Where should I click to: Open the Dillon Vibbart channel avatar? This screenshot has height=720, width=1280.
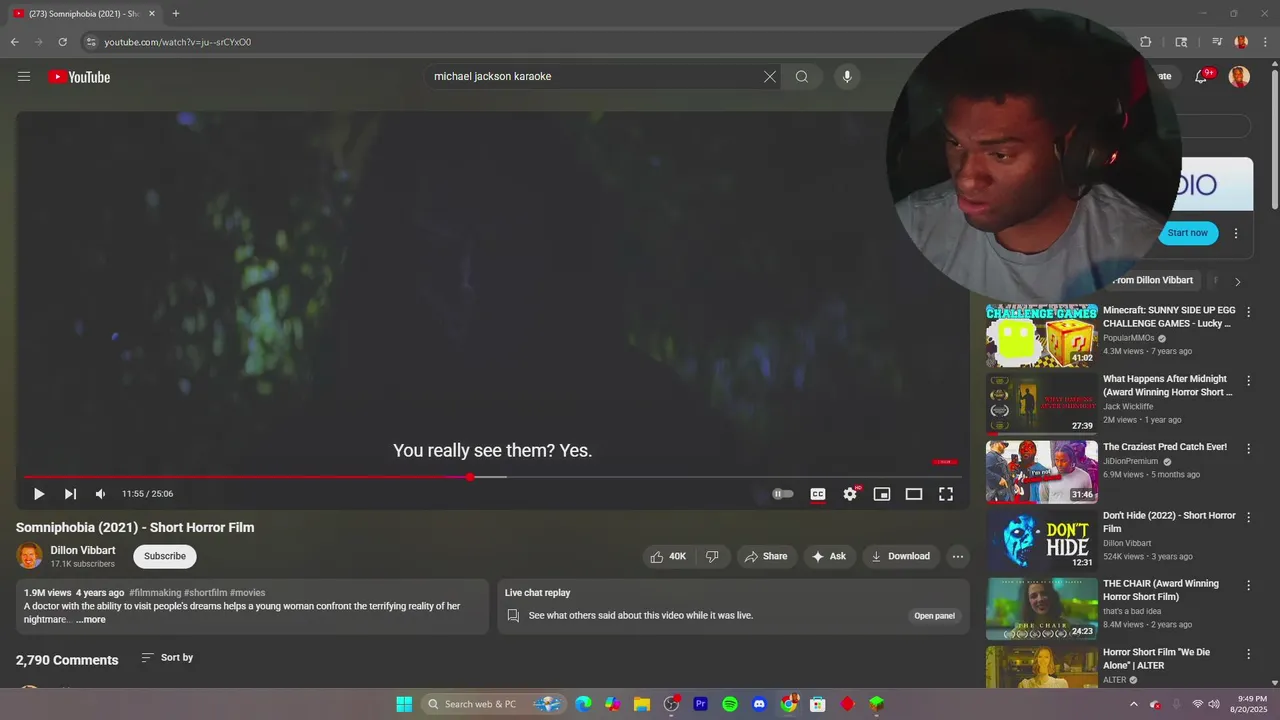[x=29, y=556]
